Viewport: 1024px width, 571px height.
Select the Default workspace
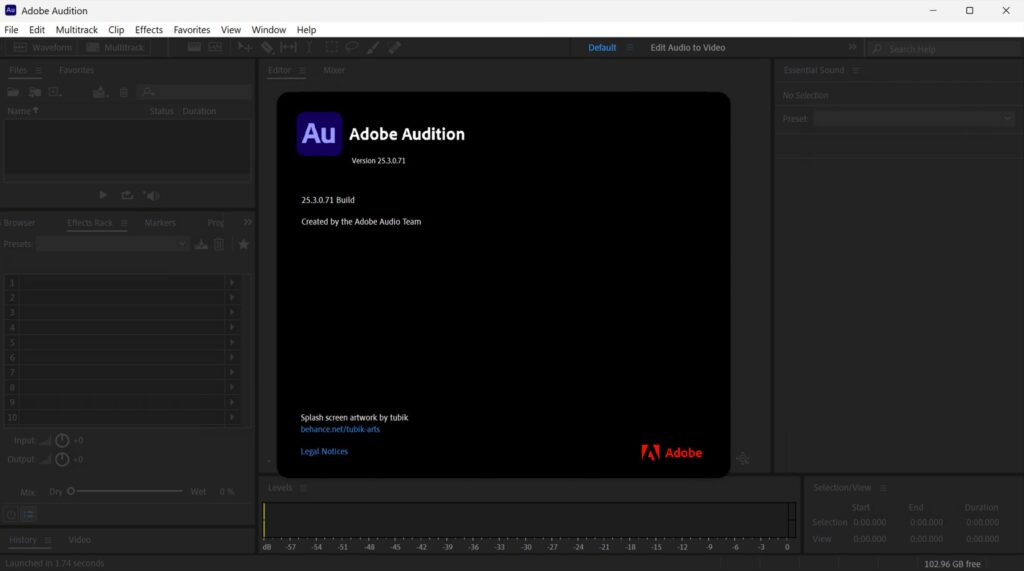click(x=602, y=48)
